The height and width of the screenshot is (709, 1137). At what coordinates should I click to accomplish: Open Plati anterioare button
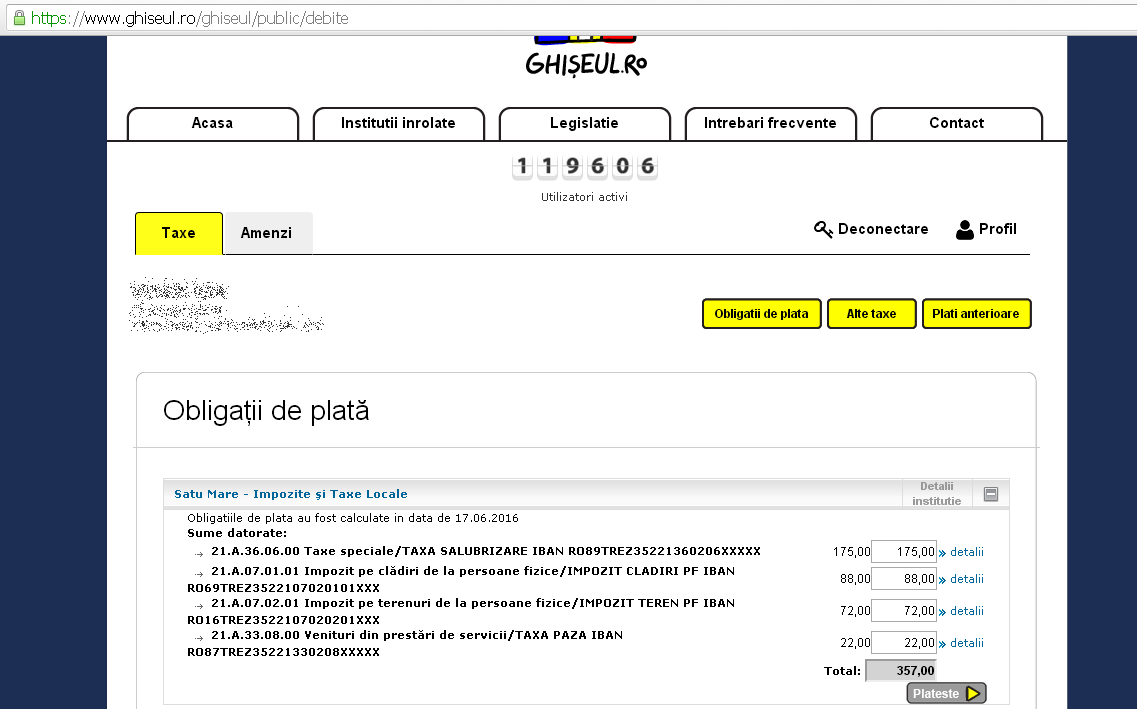pyautogui.click(x=976, y=314)
